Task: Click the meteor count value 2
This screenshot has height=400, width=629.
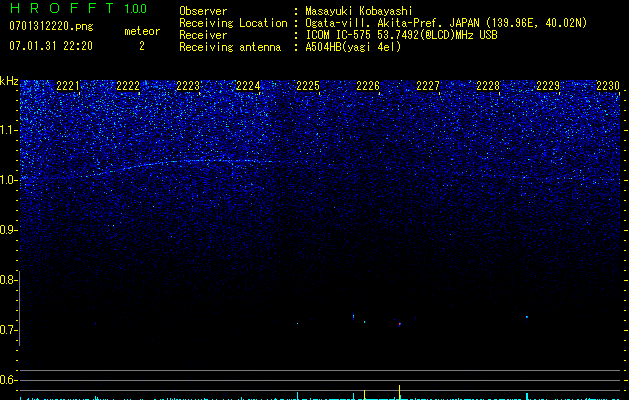Action: coord(142,46)
